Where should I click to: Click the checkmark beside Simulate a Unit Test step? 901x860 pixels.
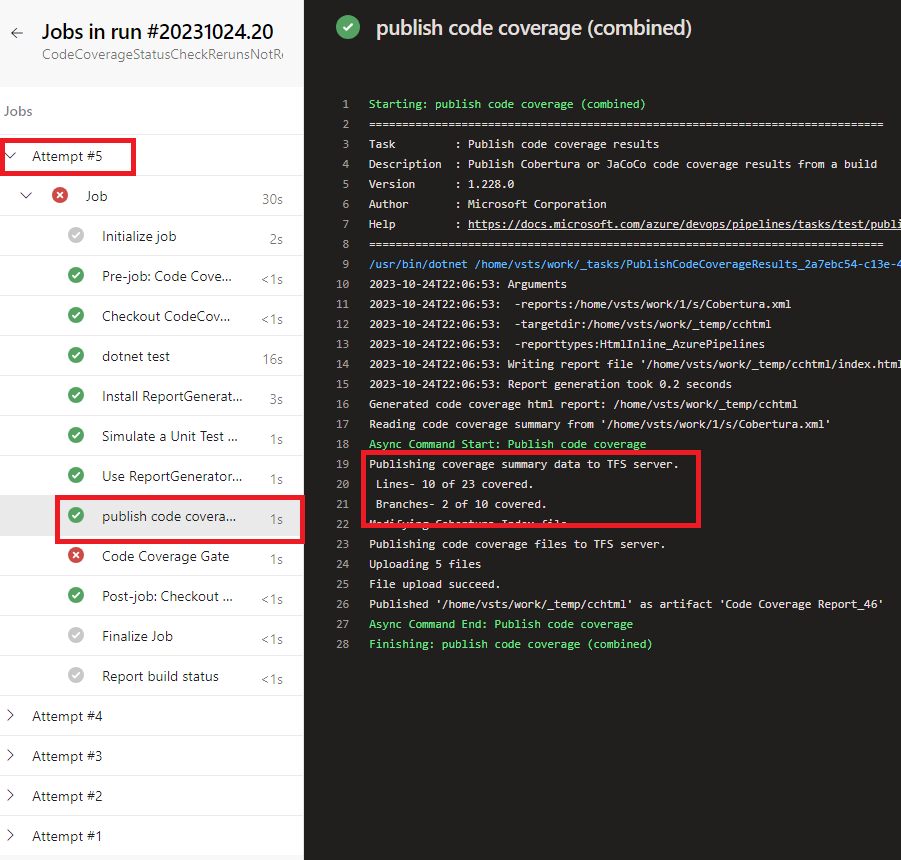click(76, 435)
